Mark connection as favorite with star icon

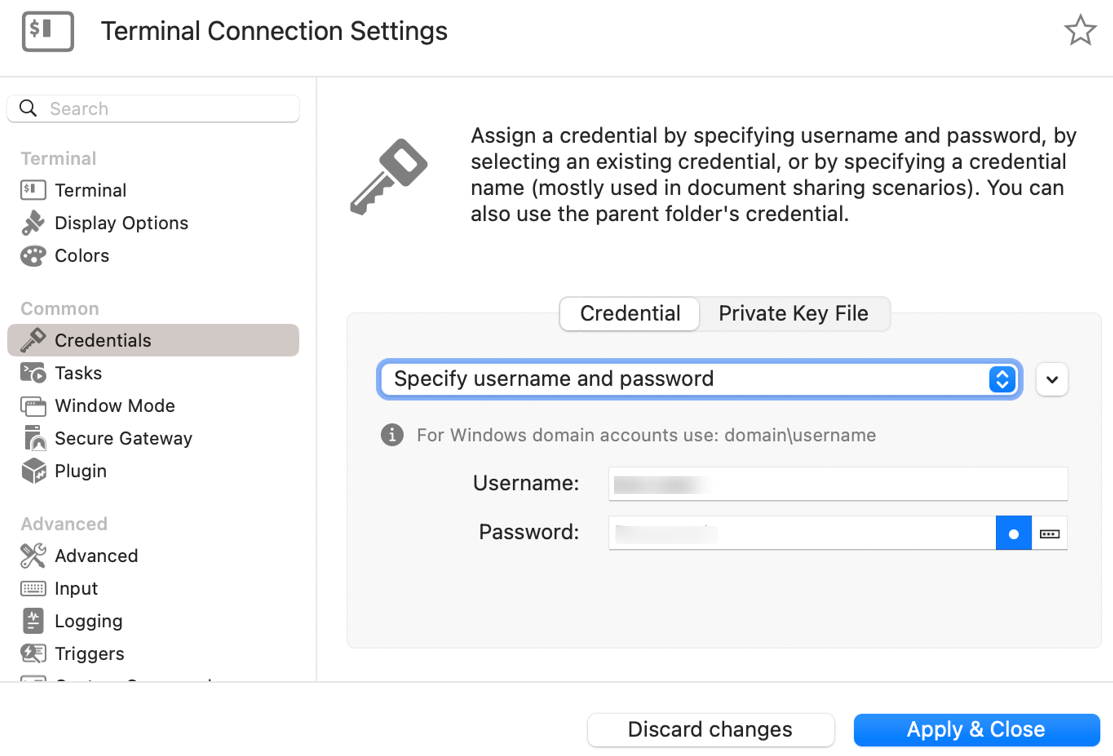1080,31
